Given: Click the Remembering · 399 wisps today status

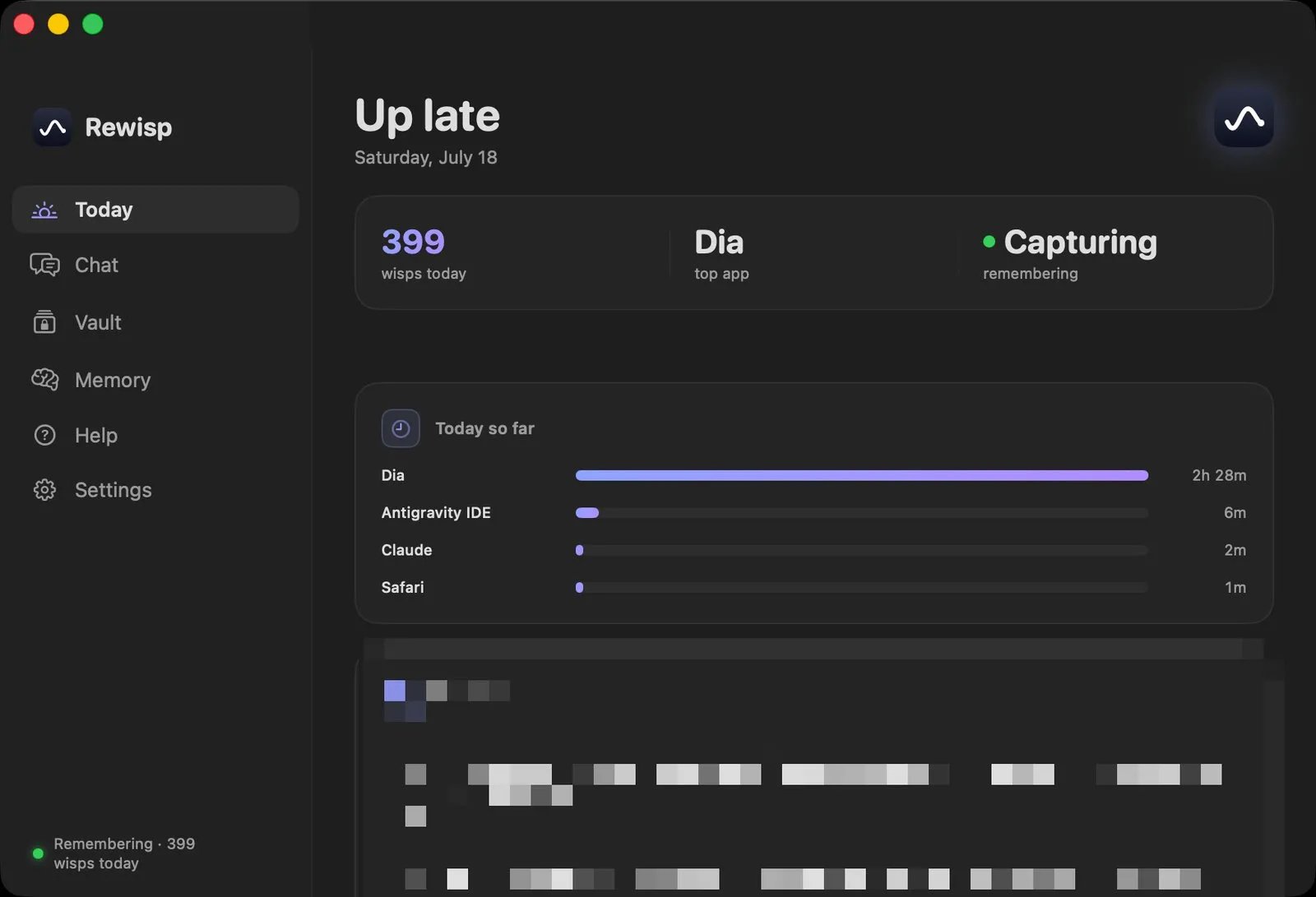Looking at the screenshot, I should tap(124, 853).
